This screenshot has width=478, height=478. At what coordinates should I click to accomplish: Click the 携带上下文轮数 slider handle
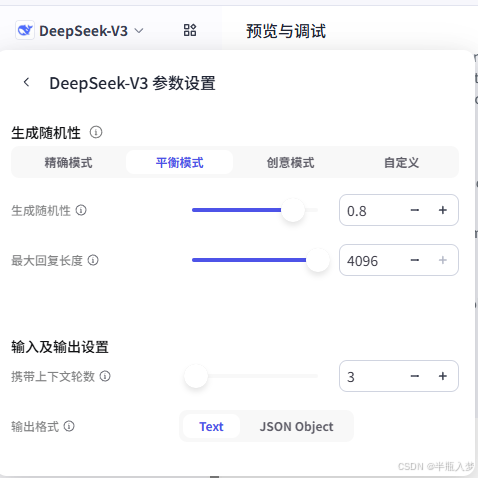pyautogui.click(x=196, y=376)
